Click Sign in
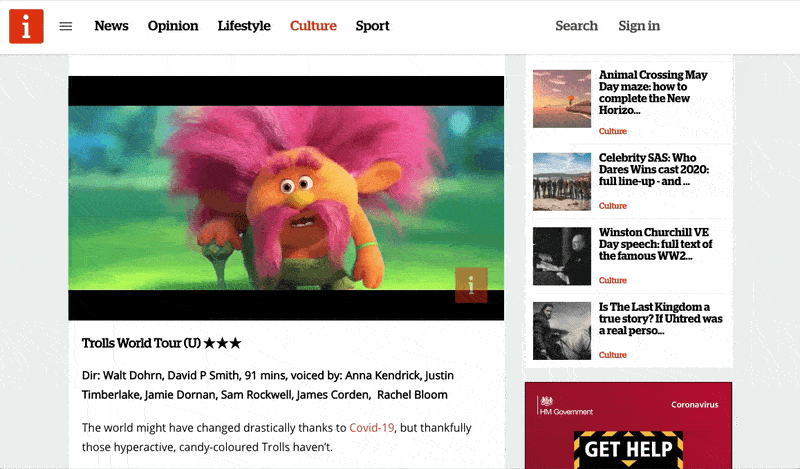 [x=639, y=26]
